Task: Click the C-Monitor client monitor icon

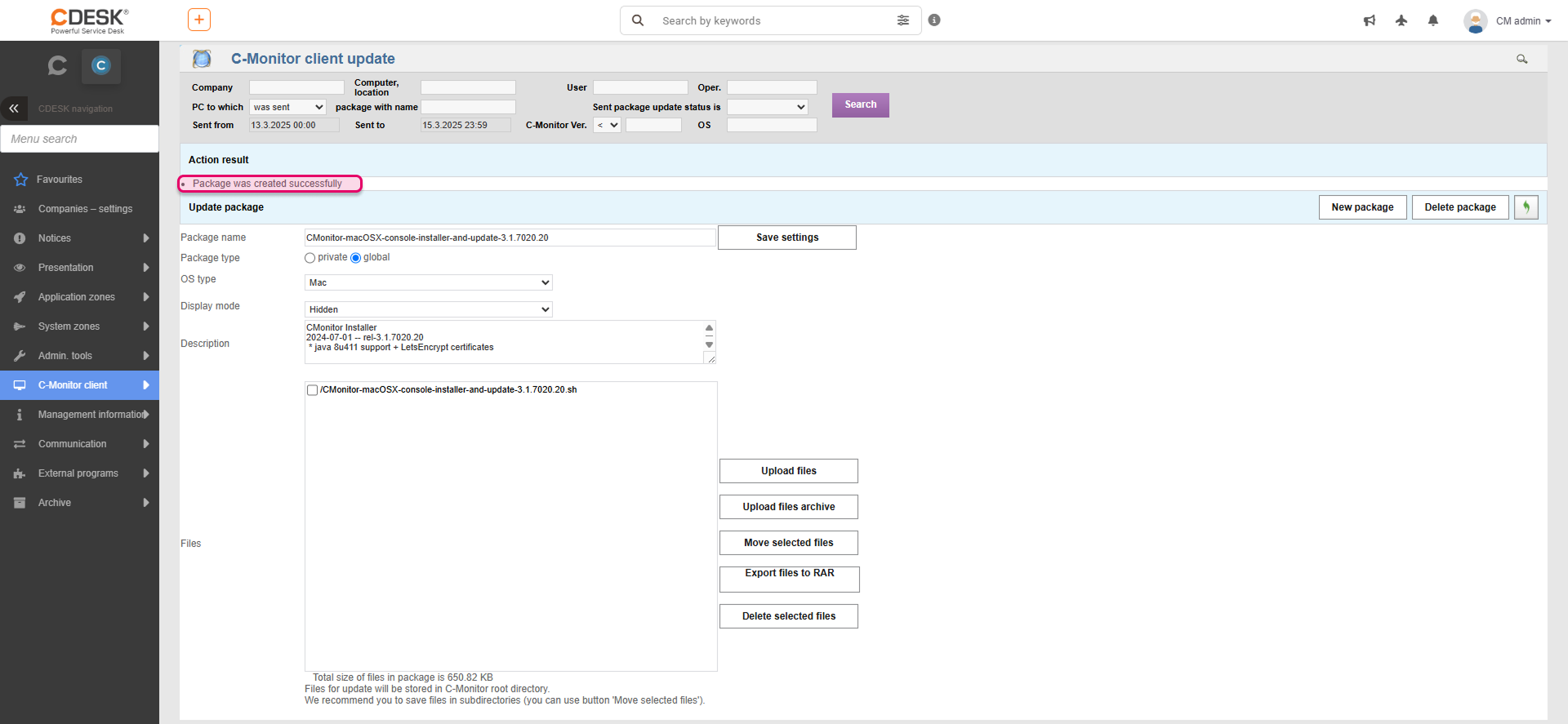Action: [x=20, y=385]
